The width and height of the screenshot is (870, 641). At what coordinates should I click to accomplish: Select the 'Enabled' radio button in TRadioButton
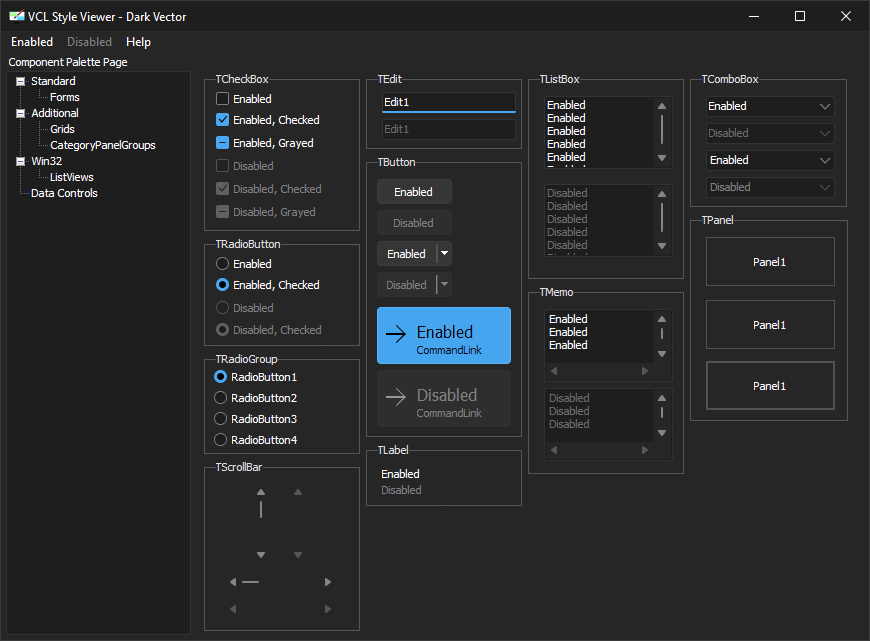222,264
